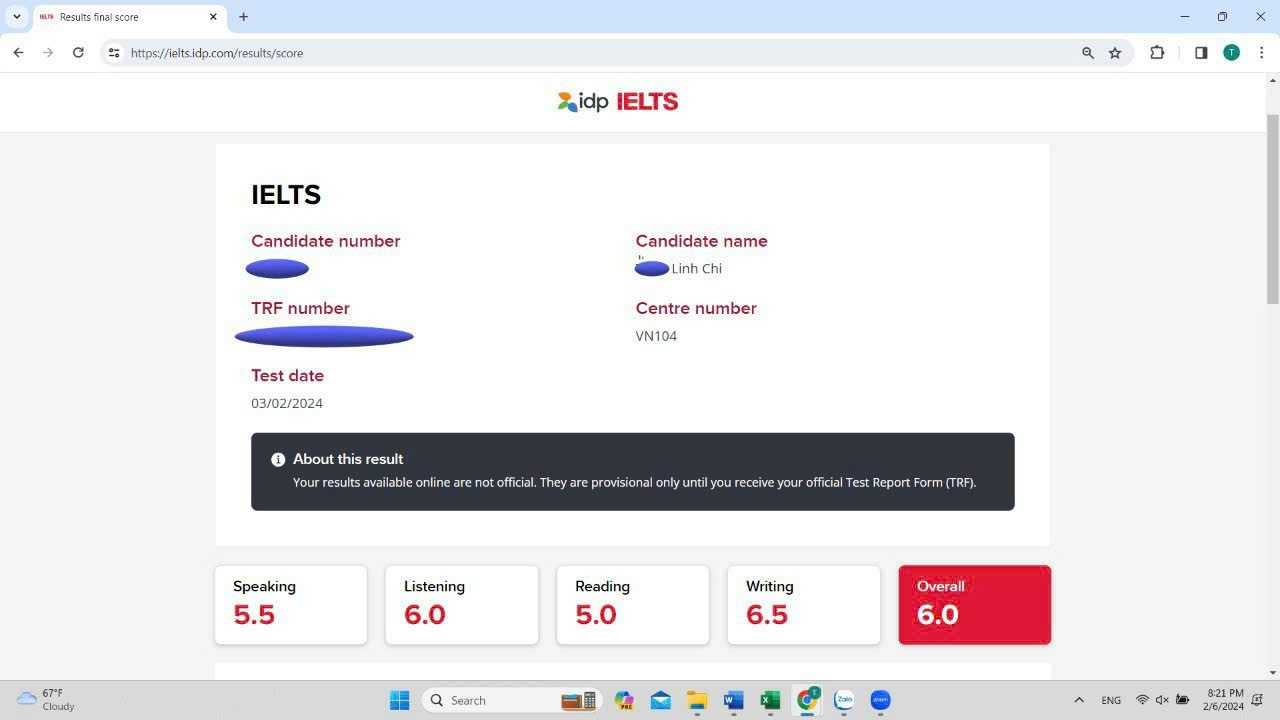1280x720 pixels.
Task: Click the info icon beside About this result
Action: [x=278, y=459]
